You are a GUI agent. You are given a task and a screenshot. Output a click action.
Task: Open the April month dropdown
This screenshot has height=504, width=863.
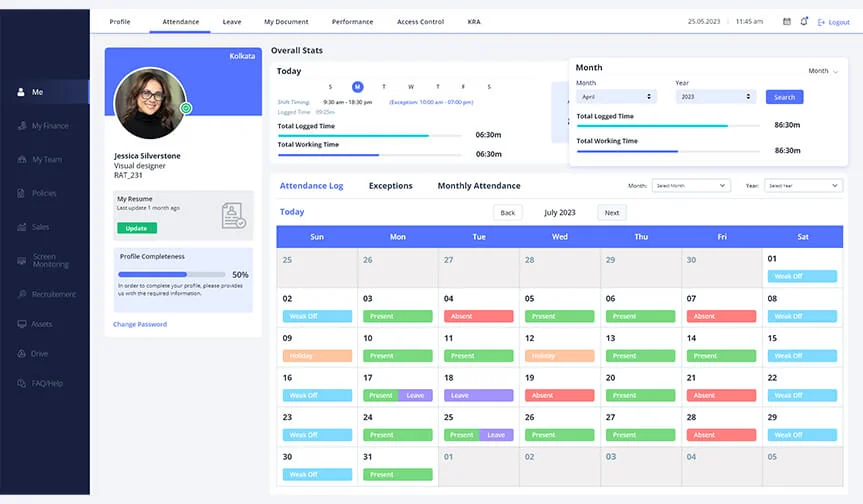click(616, 97)
